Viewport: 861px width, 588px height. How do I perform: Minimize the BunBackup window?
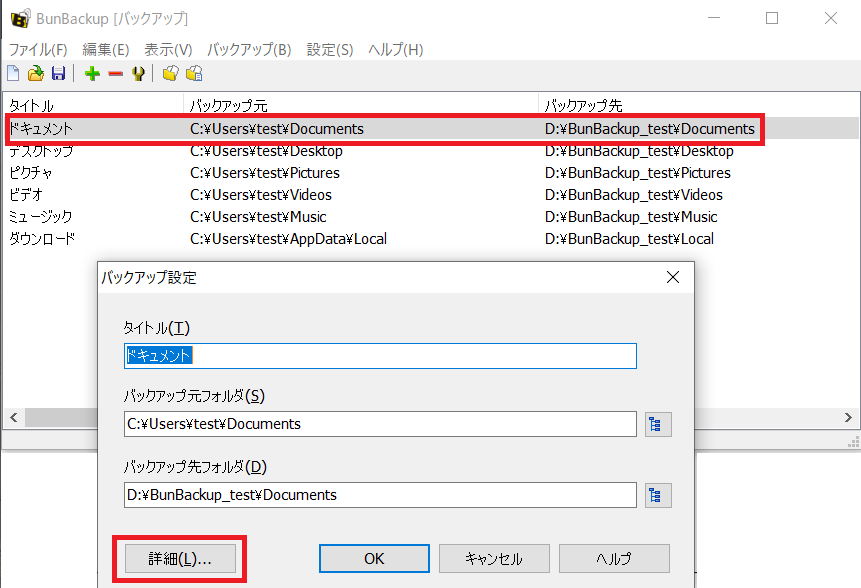[714, 18]
